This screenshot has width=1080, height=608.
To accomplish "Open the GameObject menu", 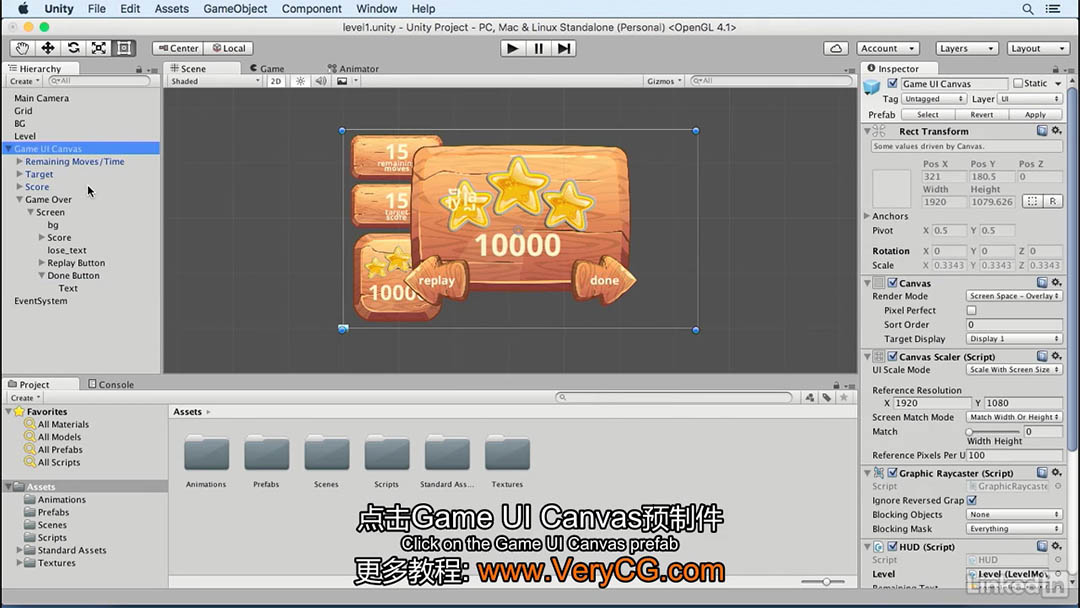I will 235,9.
